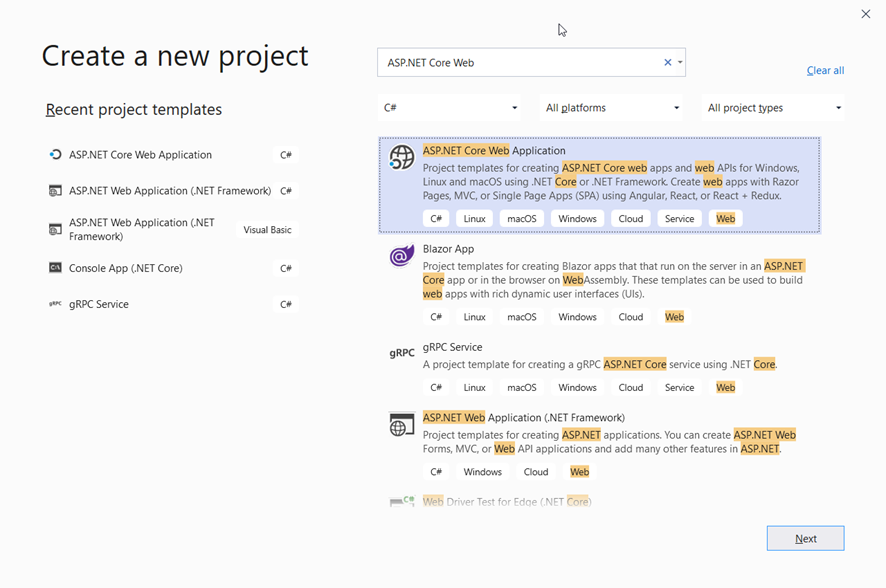This screenshot has width=886, height=588.
Task: Click the recent gRPC Service icon
Action: 55,304
